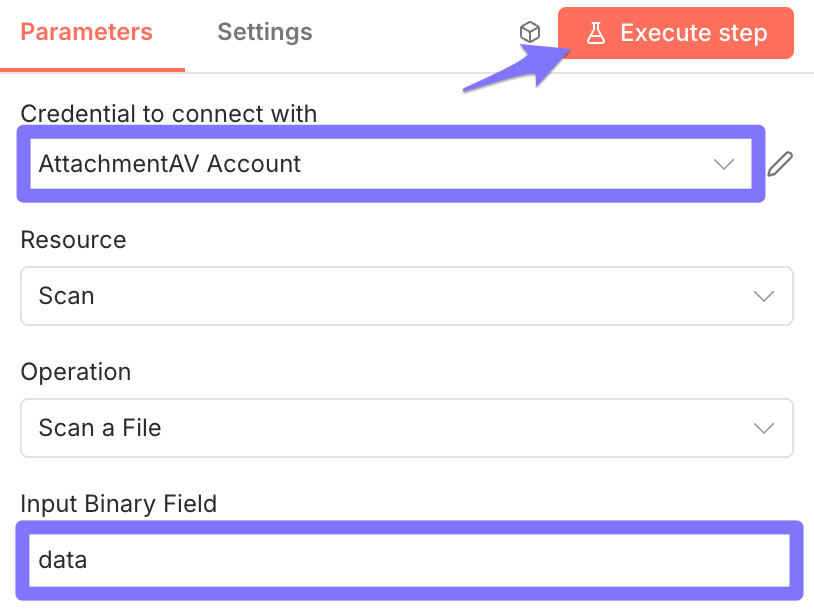Click the chevron on the Operation dropdown
Image resolution: width=814 pixels, height=616 pixels.
point(763,428)
